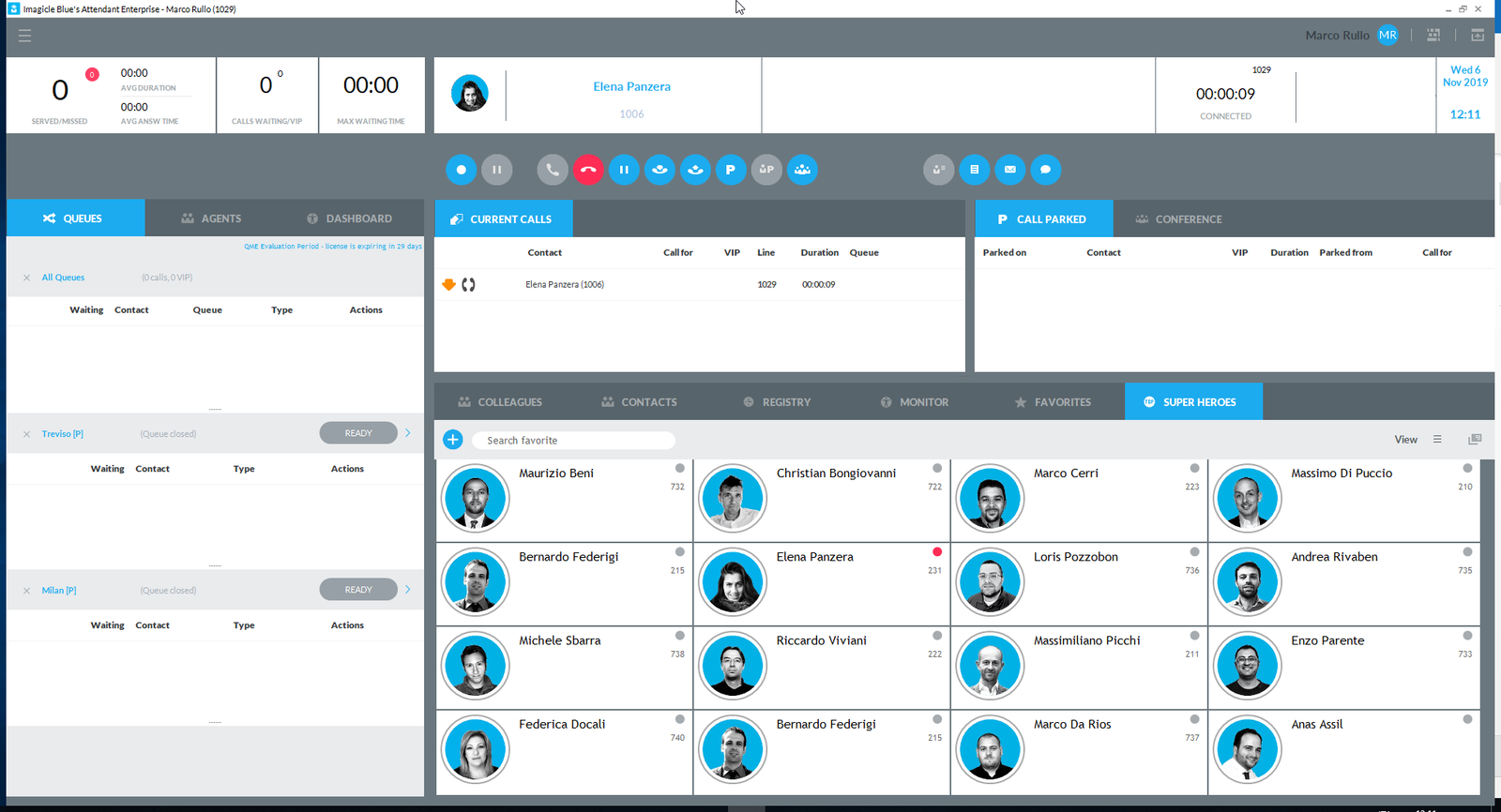Switch favorites to list view
The width and height of the screenshot is (1501, 812).
[1437, 440]
